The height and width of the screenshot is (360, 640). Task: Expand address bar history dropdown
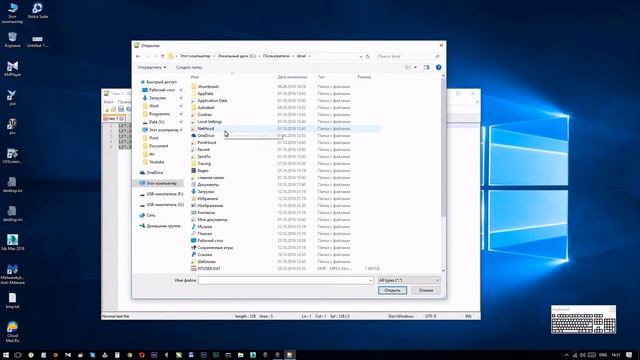coord(360,56)
